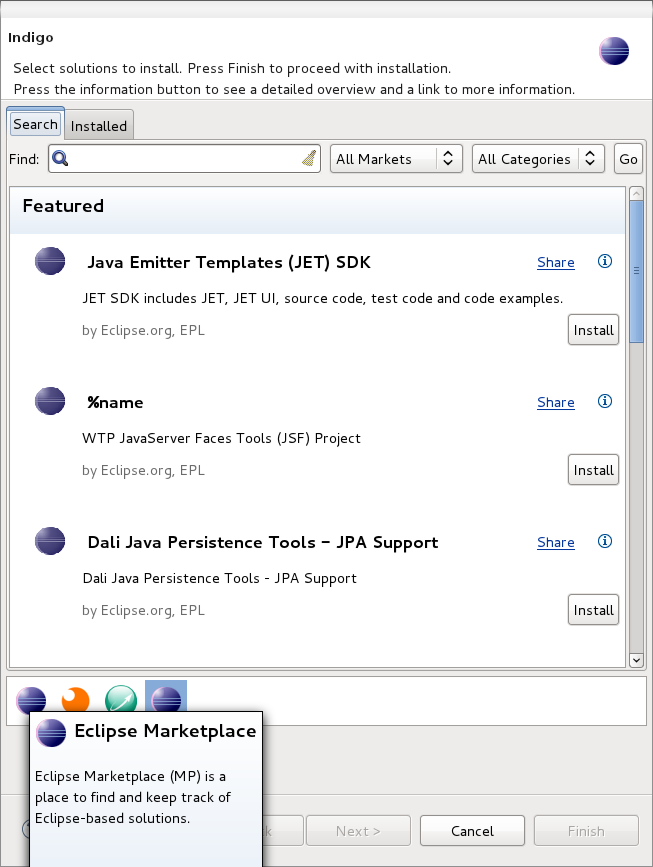The image size is (653, 867).
Task: Open the All Categories dropdown
Action: pyautogui.click(x=538, y=159)
